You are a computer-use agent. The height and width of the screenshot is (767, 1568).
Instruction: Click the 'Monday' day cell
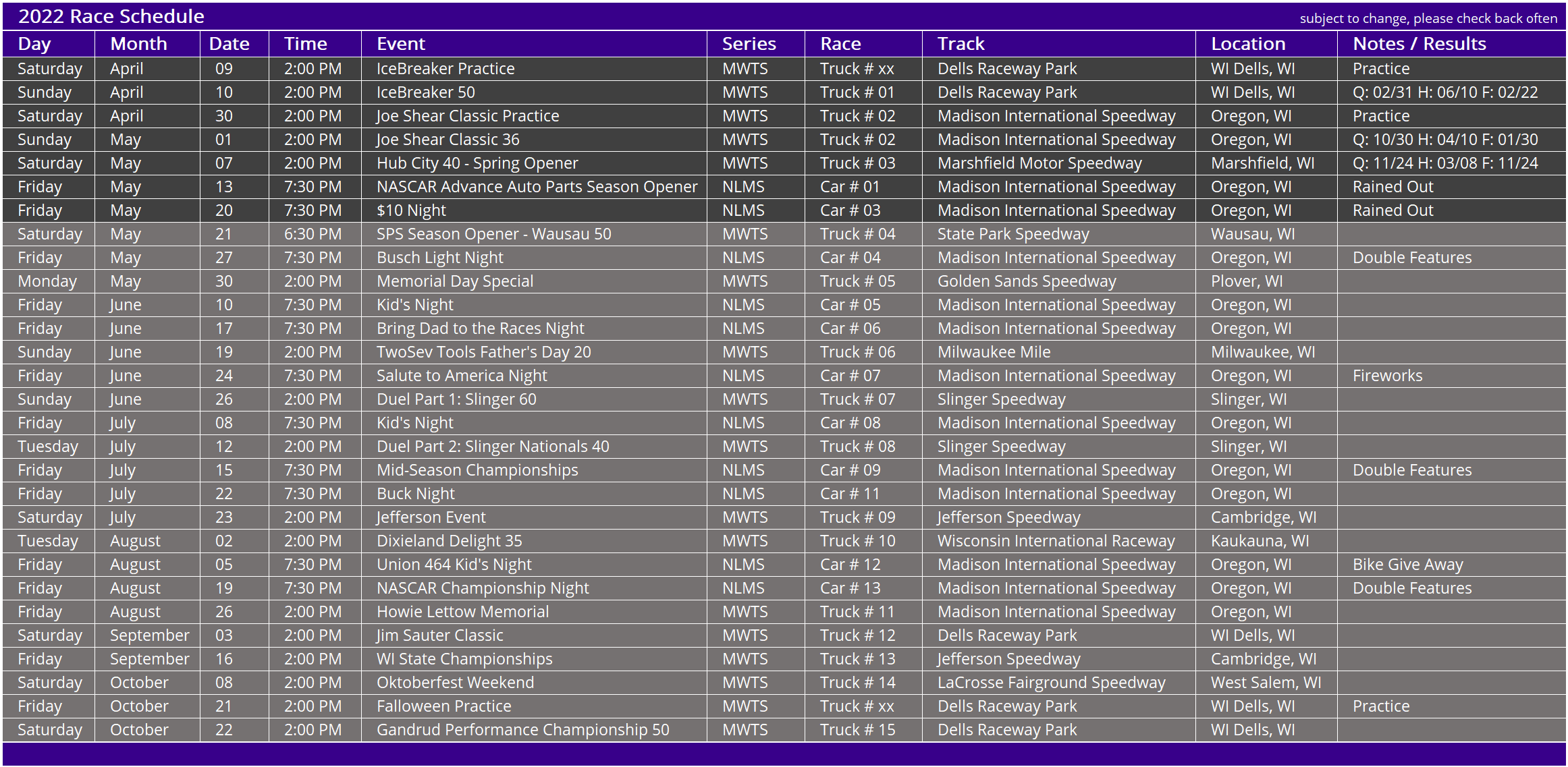[x=47, y=281]
